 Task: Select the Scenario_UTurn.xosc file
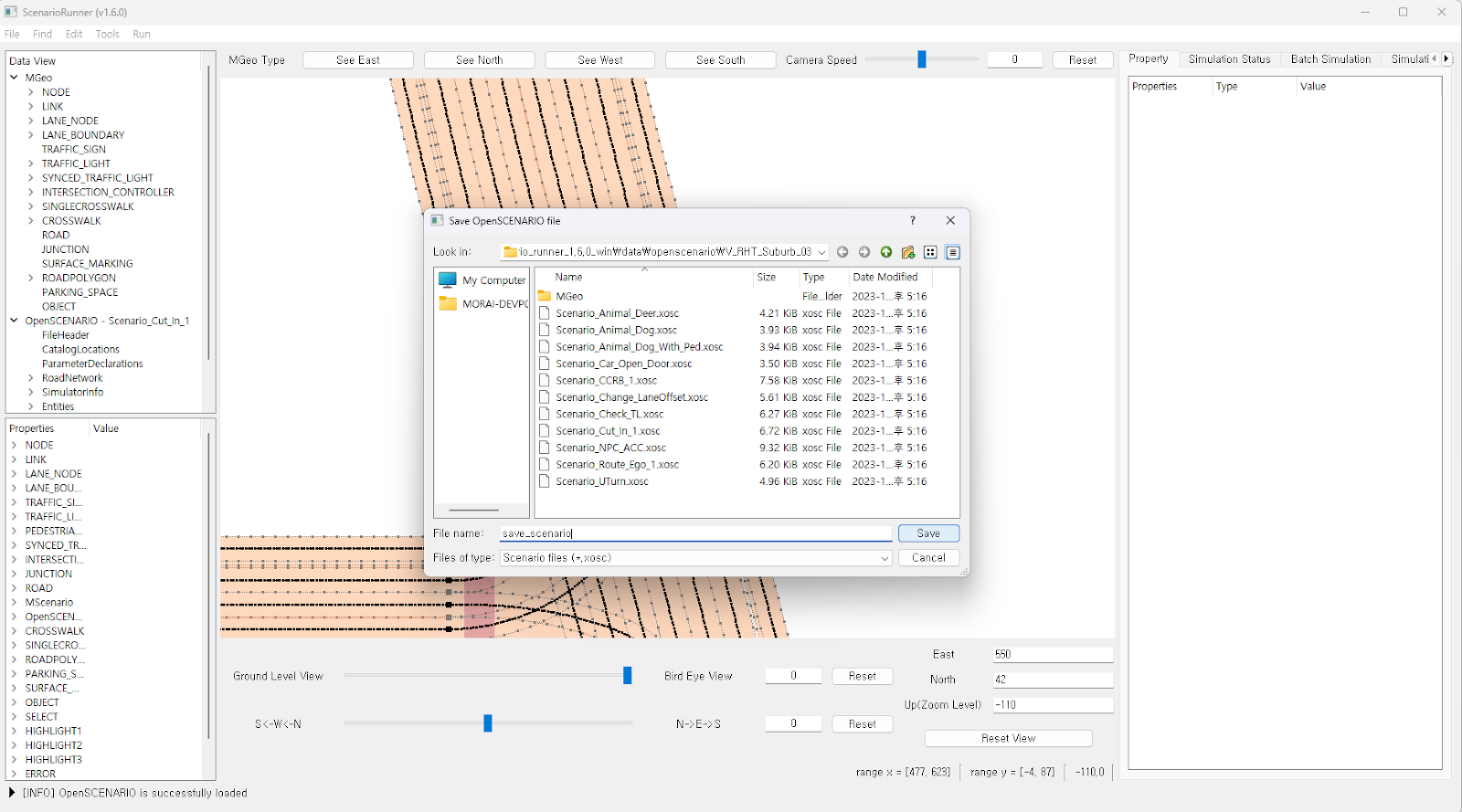tap(601, 481)
